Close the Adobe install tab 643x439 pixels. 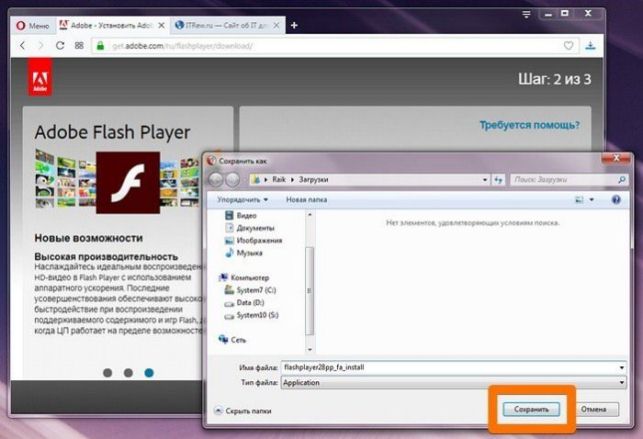click(x=162, y=25)
